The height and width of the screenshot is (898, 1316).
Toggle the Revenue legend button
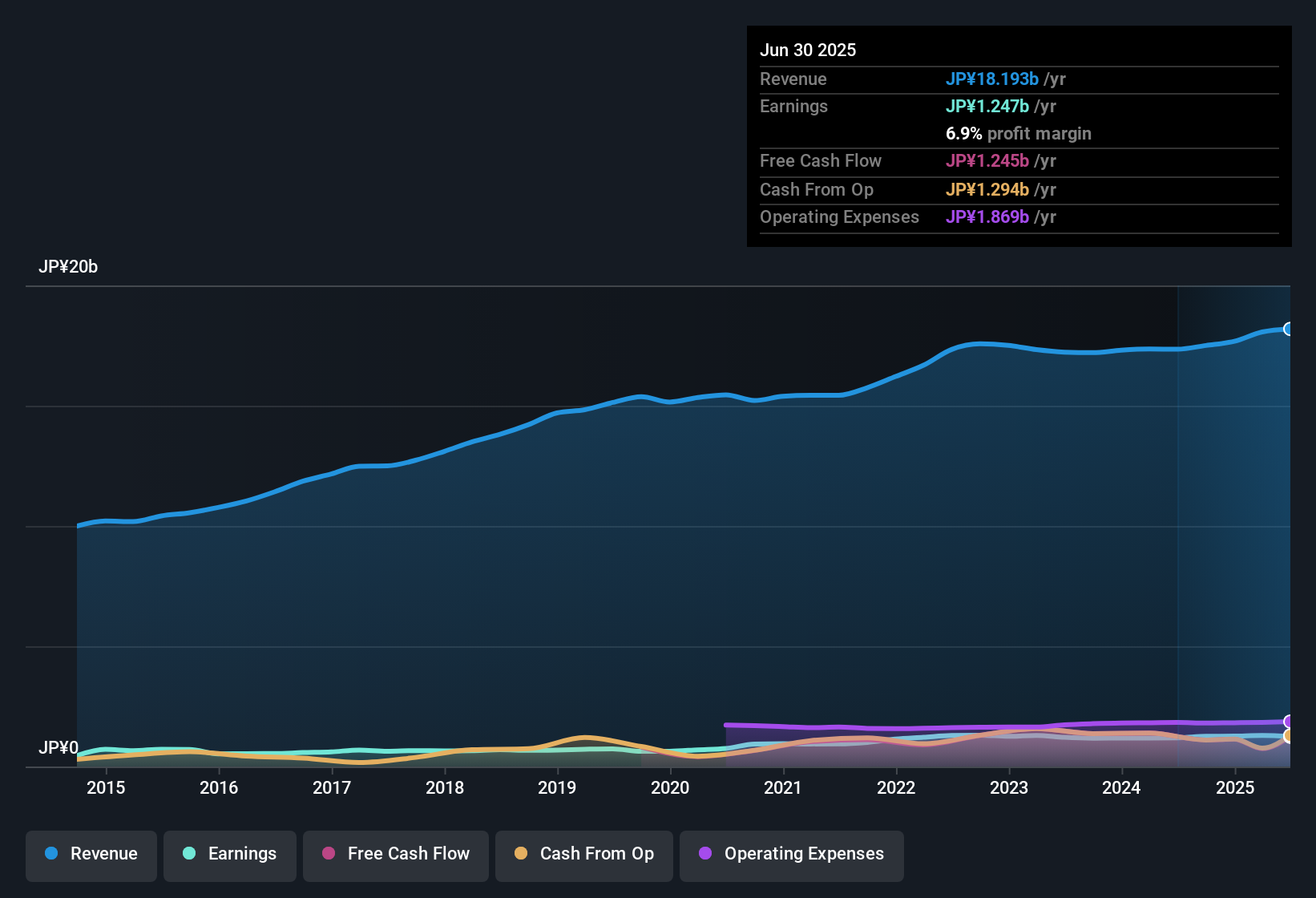click(x=91, y=855)
